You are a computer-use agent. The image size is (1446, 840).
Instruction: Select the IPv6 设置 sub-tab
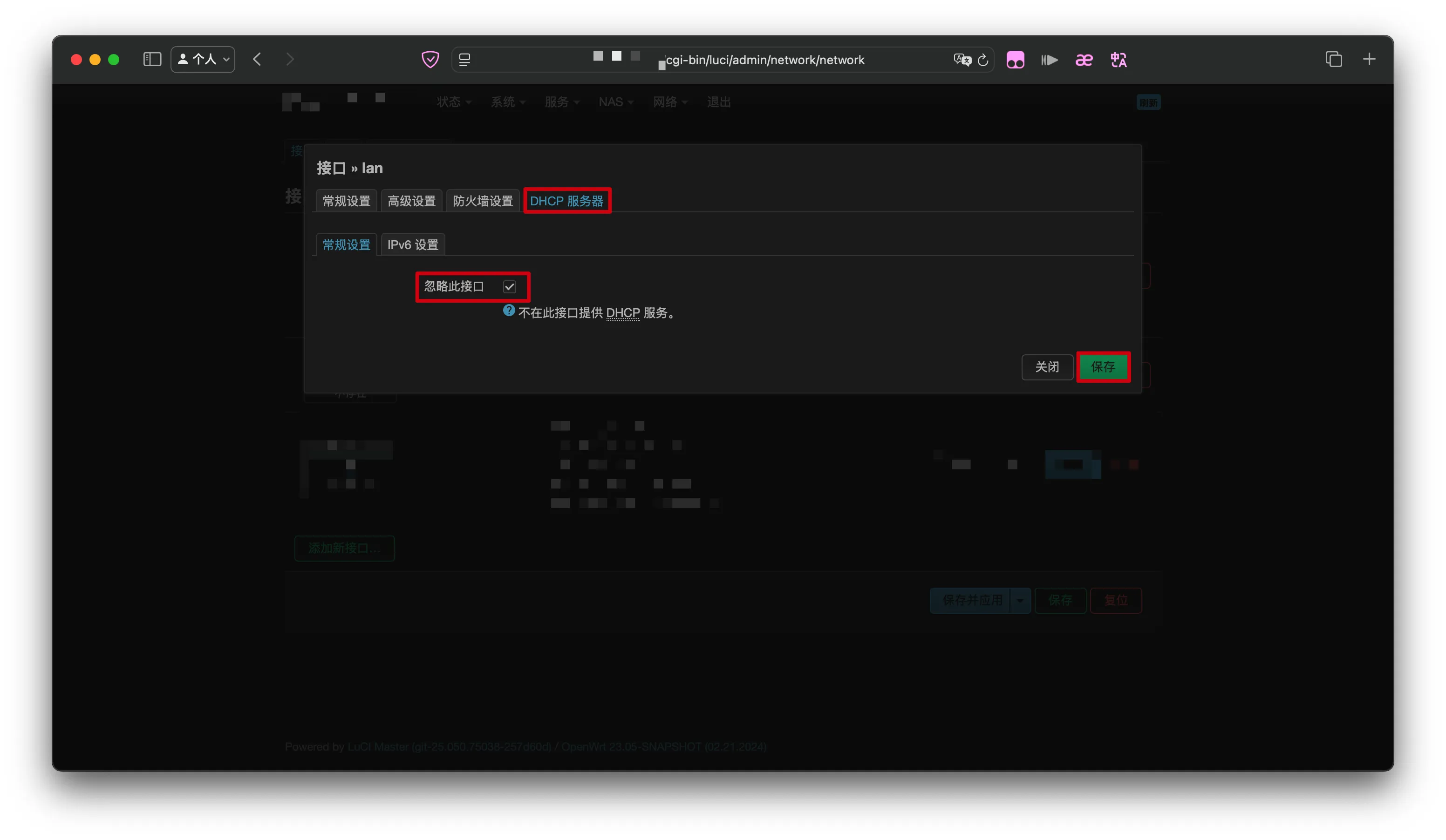[x=413, y=245]
